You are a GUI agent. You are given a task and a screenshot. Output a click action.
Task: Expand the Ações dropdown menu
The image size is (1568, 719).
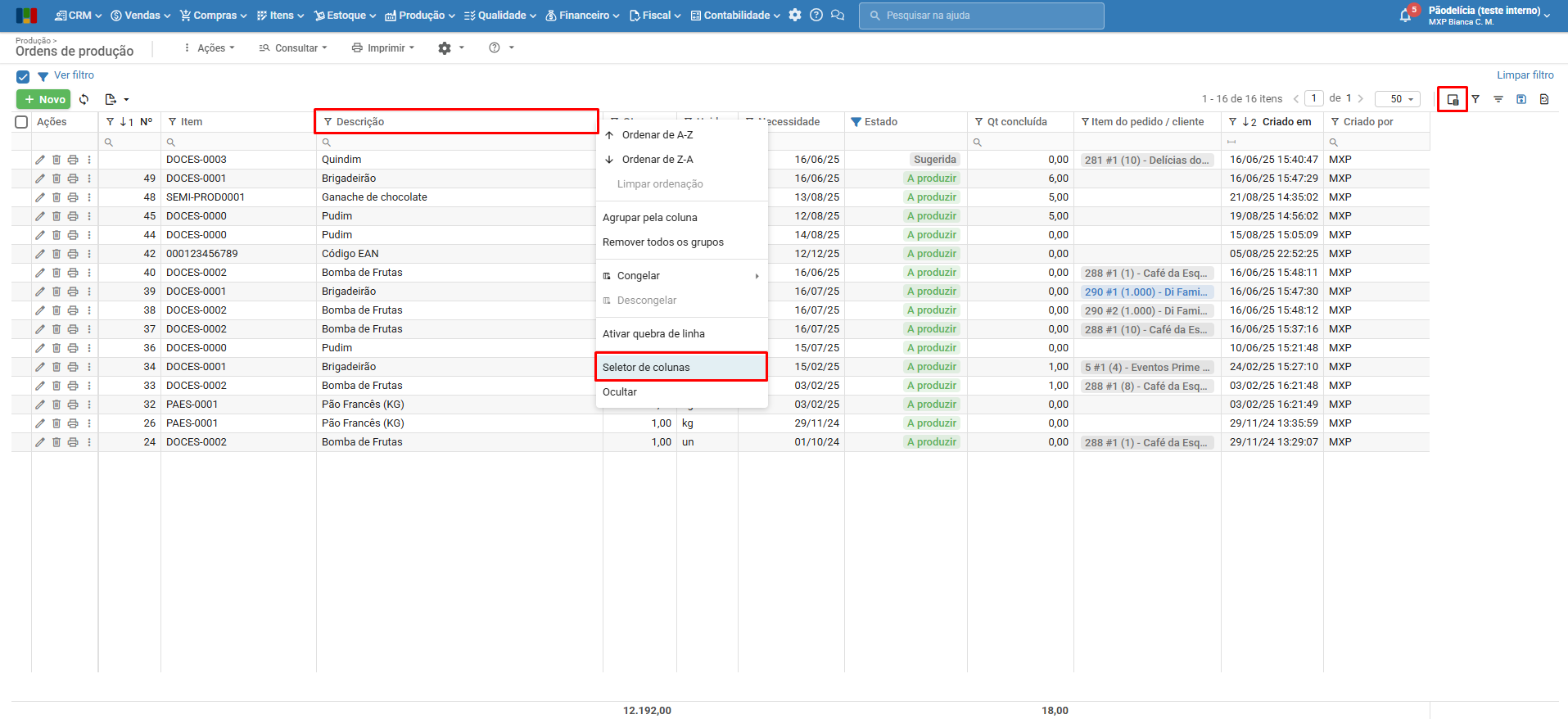coord(210,48)
